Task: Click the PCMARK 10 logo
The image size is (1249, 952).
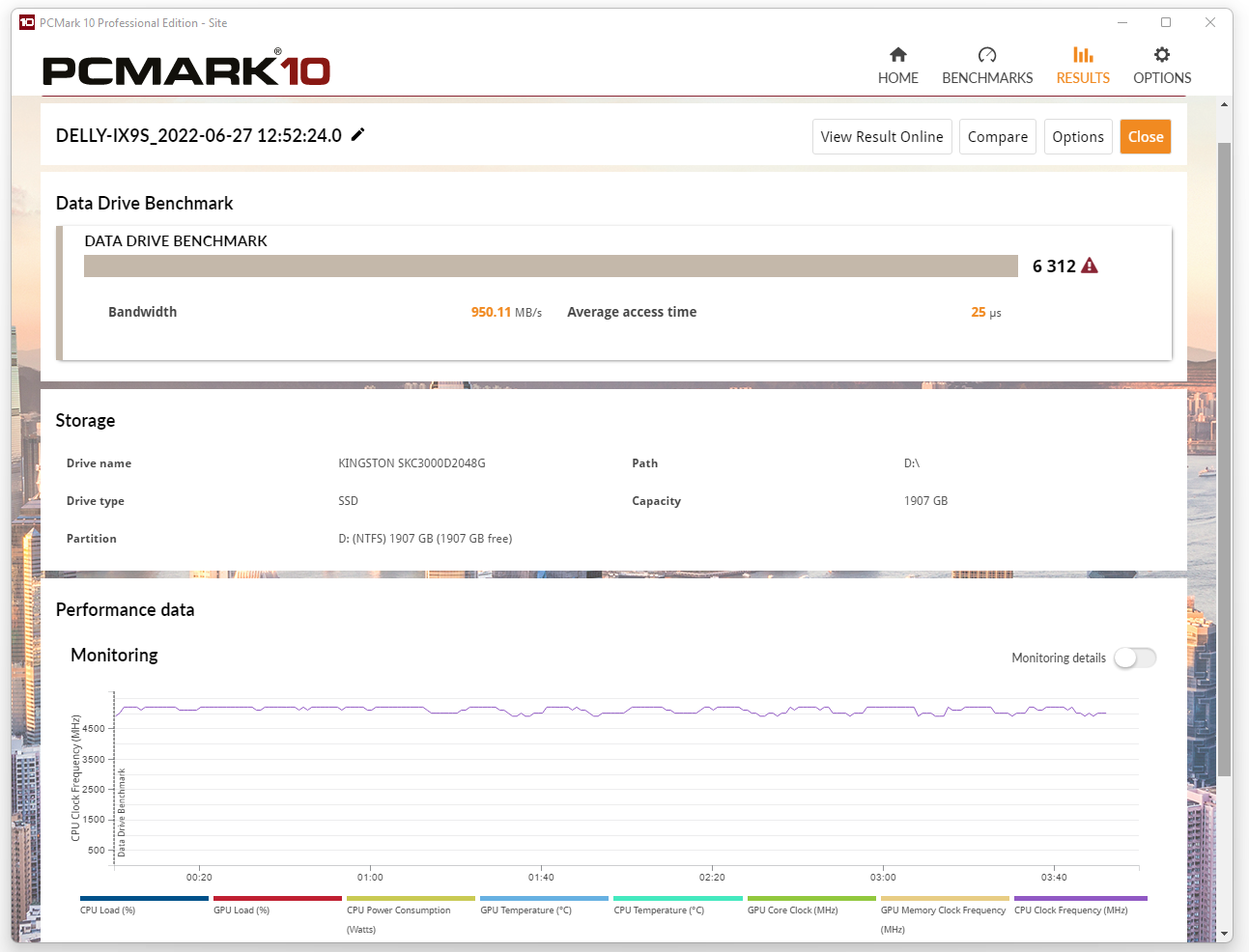Action: click(x=186, y=68)
